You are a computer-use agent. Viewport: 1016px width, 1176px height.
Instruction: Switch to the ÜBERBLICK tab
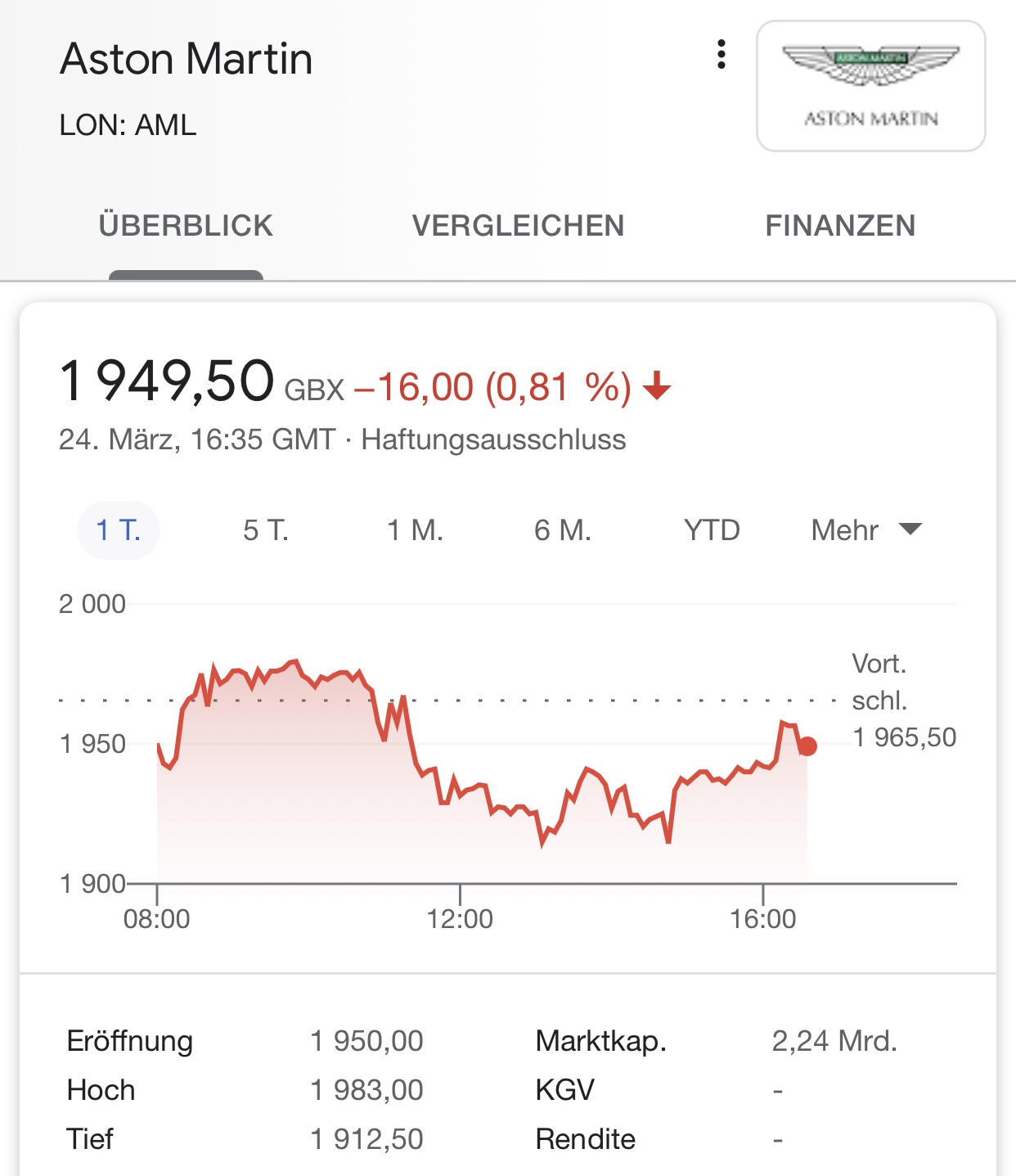tap(186, 226)
